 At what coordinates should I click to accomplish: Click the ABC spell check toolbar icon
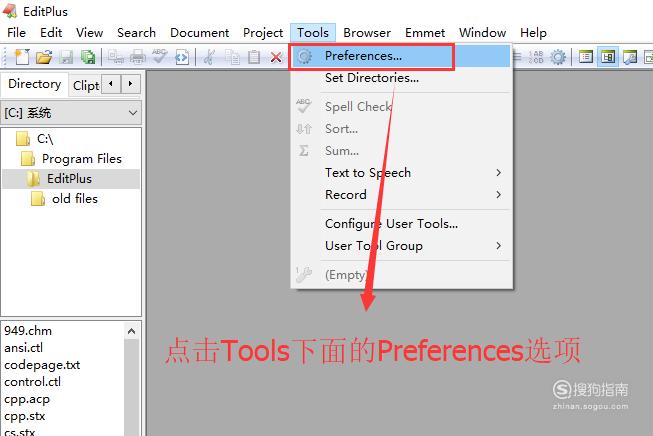pos(160,57)
